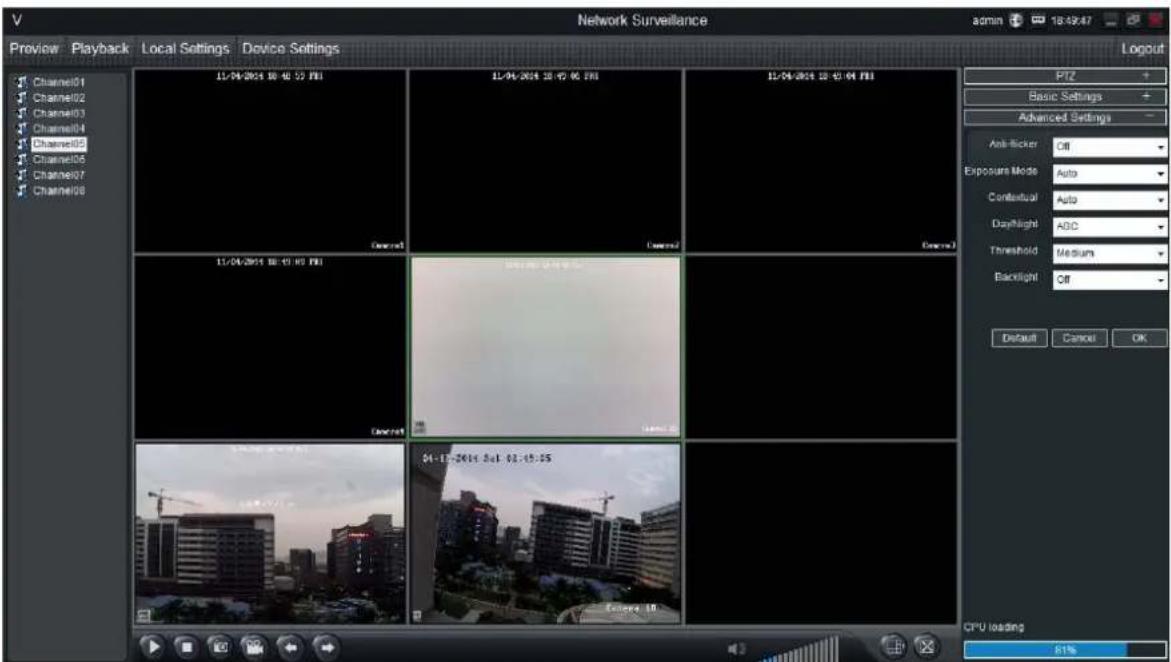Select Camera1 video pane
This screenshot has width=1171, height=662.
tap(270, 161)
